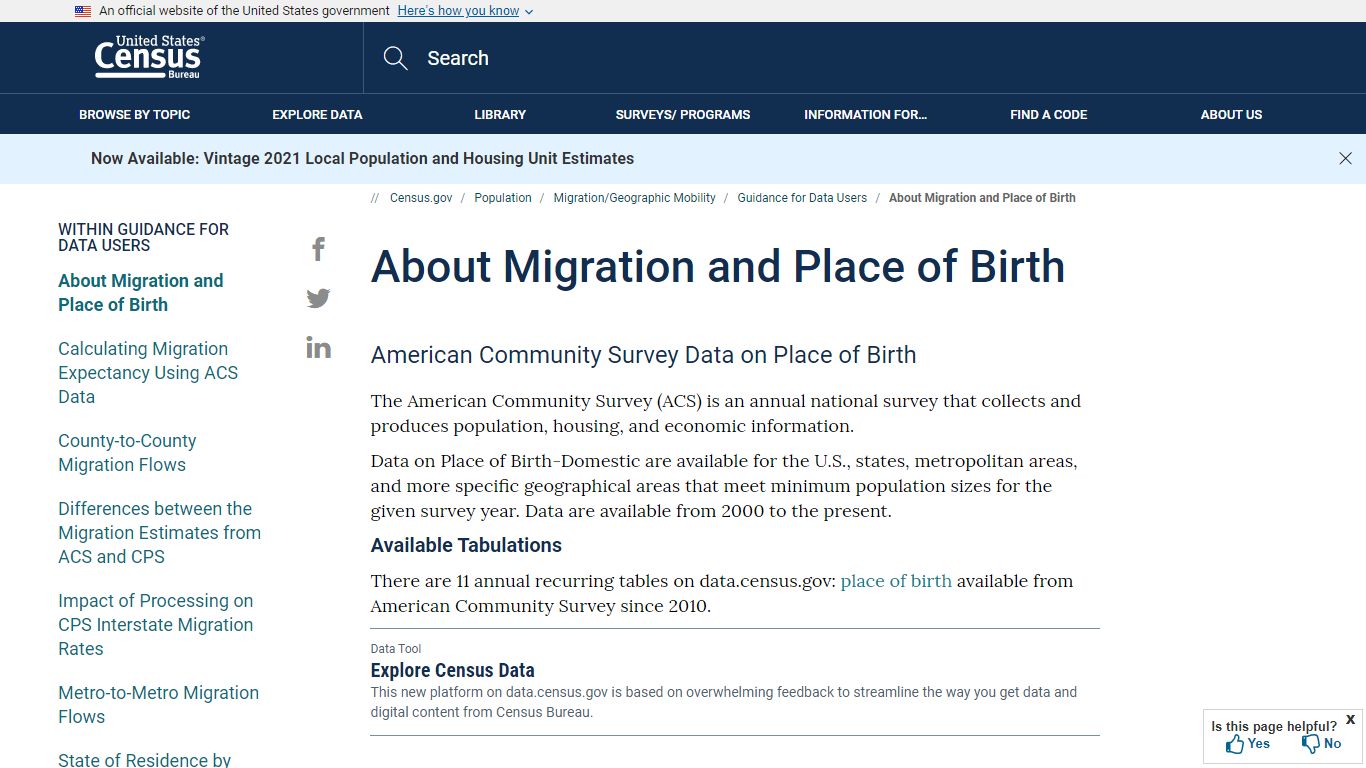Expand "Here's how you know" chevron
The image size is (1366, 768).
point(529,11)
